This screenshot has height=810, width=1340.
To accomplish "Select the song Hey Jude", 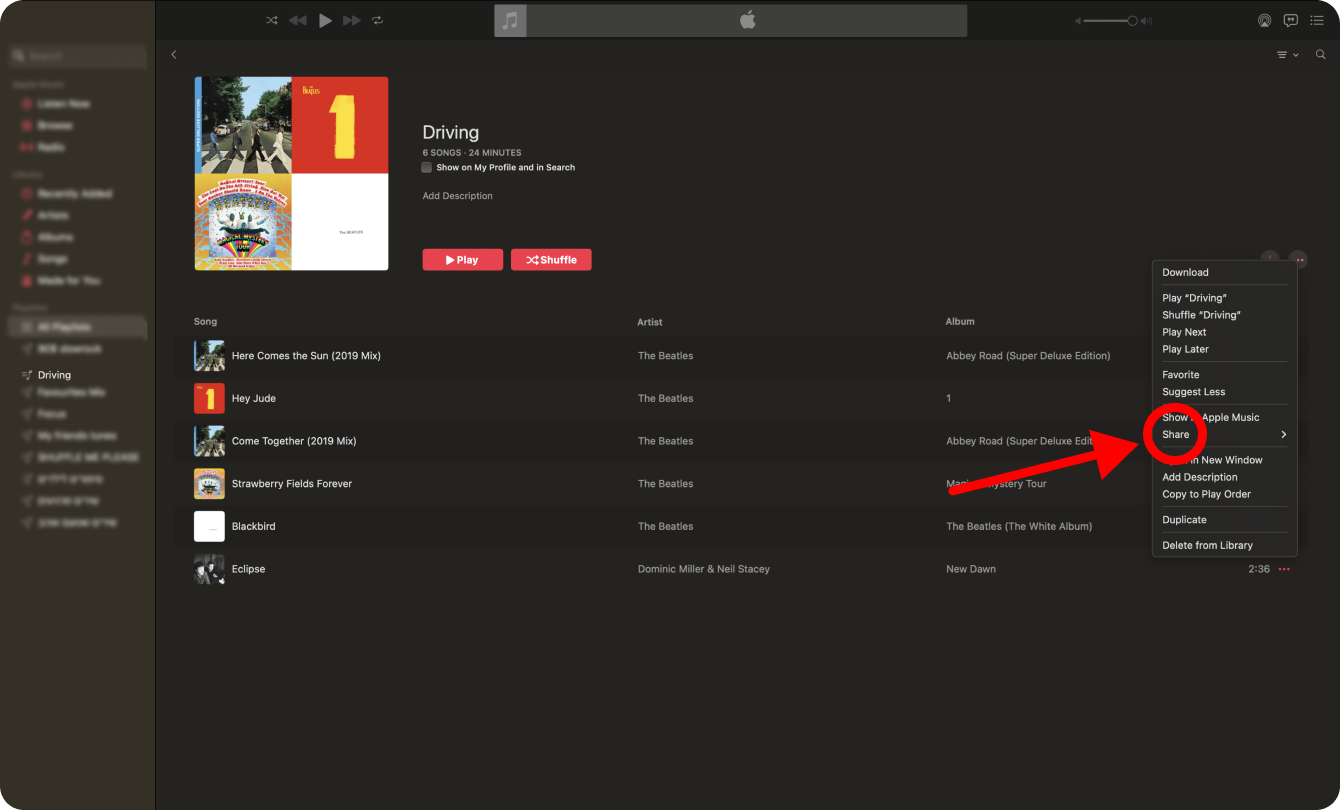I will pos(254,398).
